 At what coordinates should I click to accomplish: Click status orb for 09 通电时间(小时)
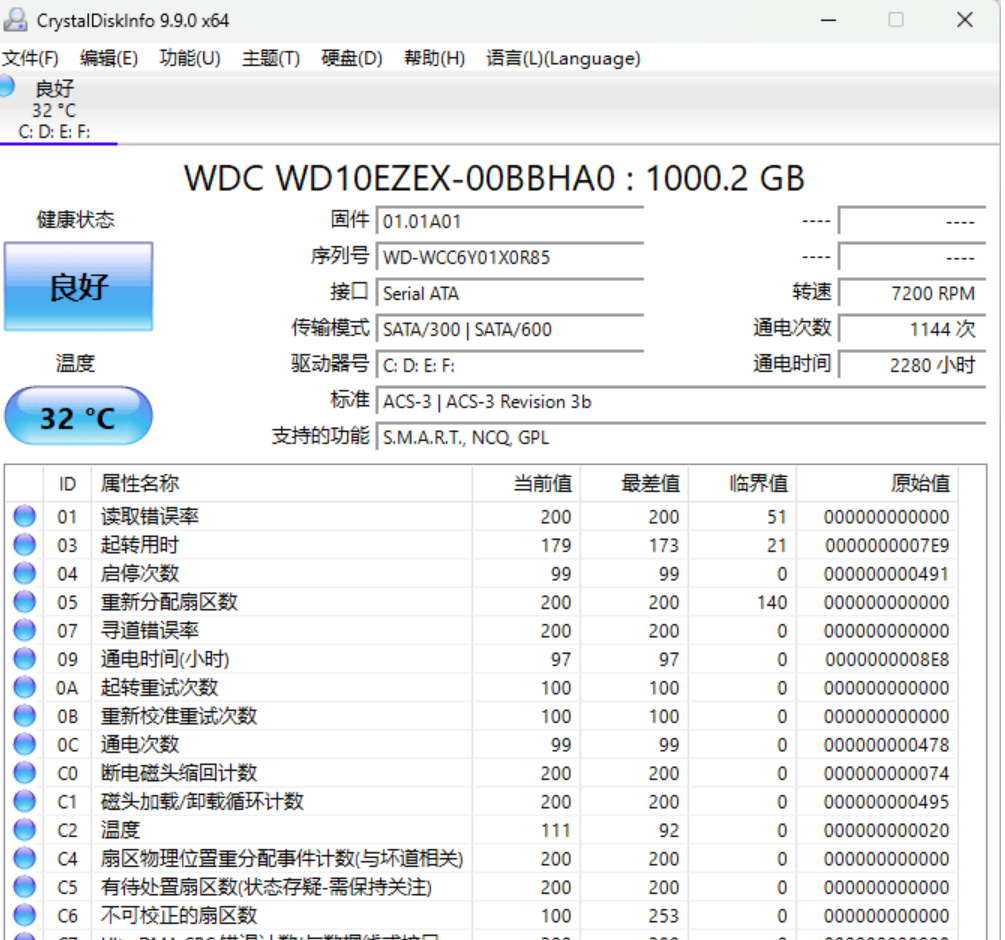click(x=24, y=659)
